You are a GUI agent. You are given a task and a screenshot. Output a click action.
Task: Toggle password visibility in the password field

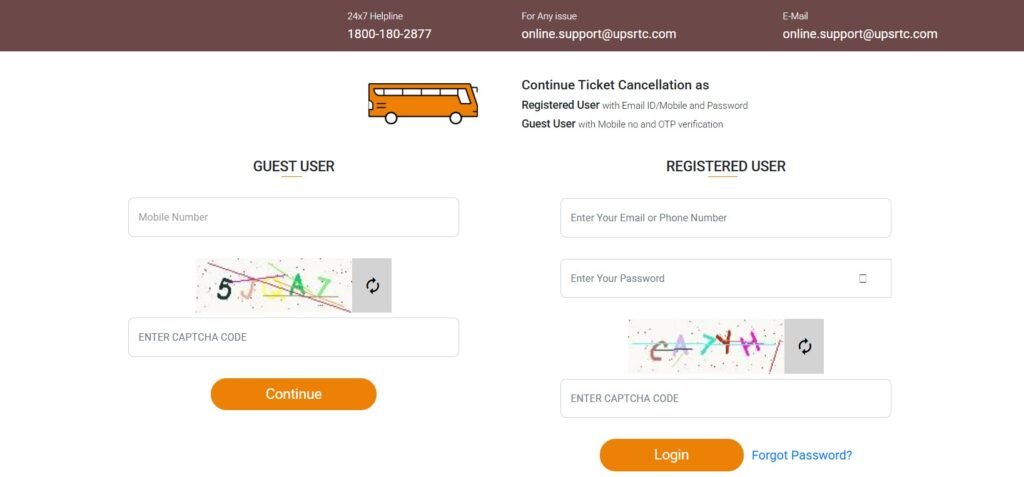click(863, 278)
